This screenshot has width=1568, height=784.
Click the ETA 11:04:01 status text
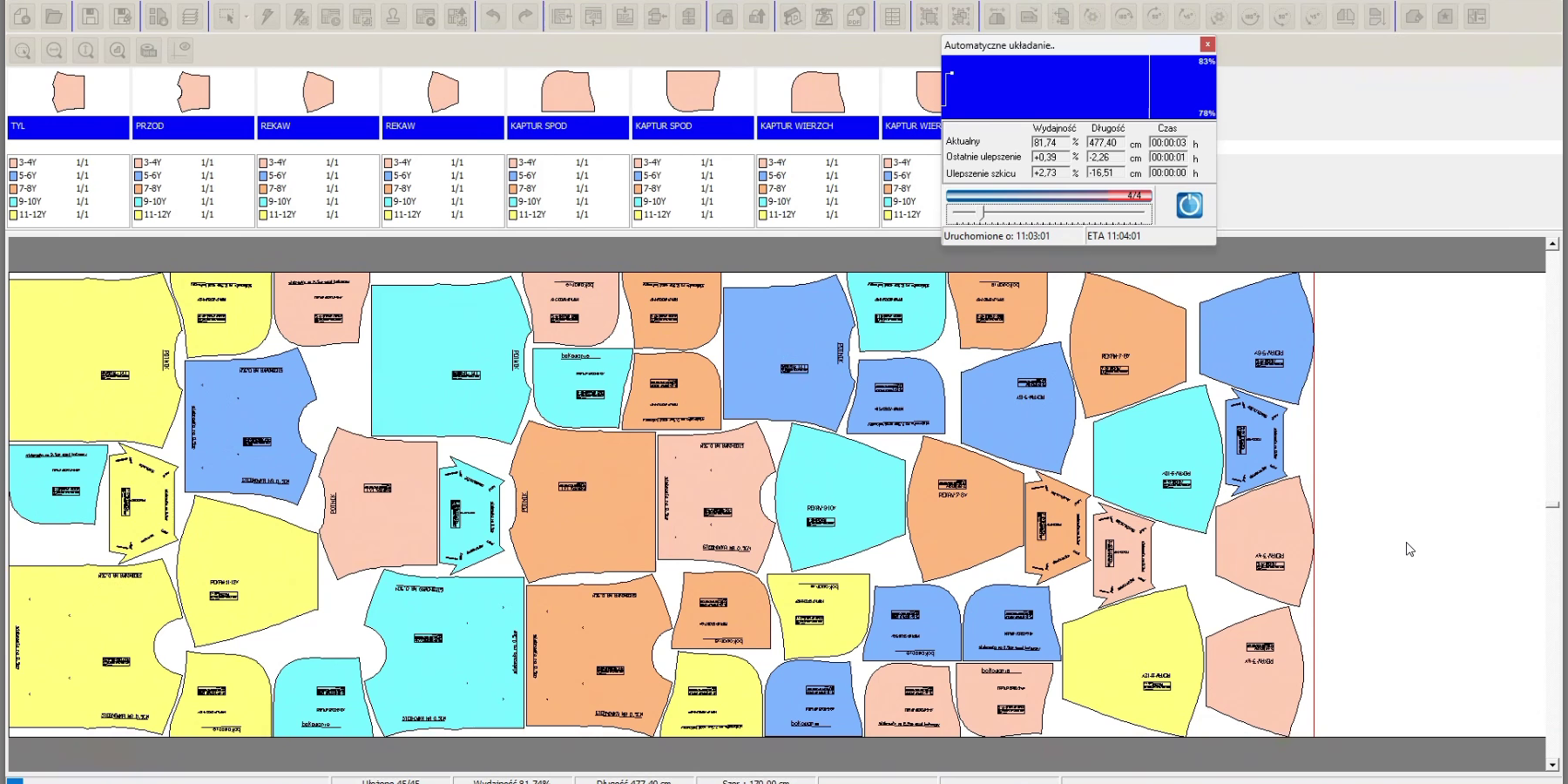point(1114,236)
